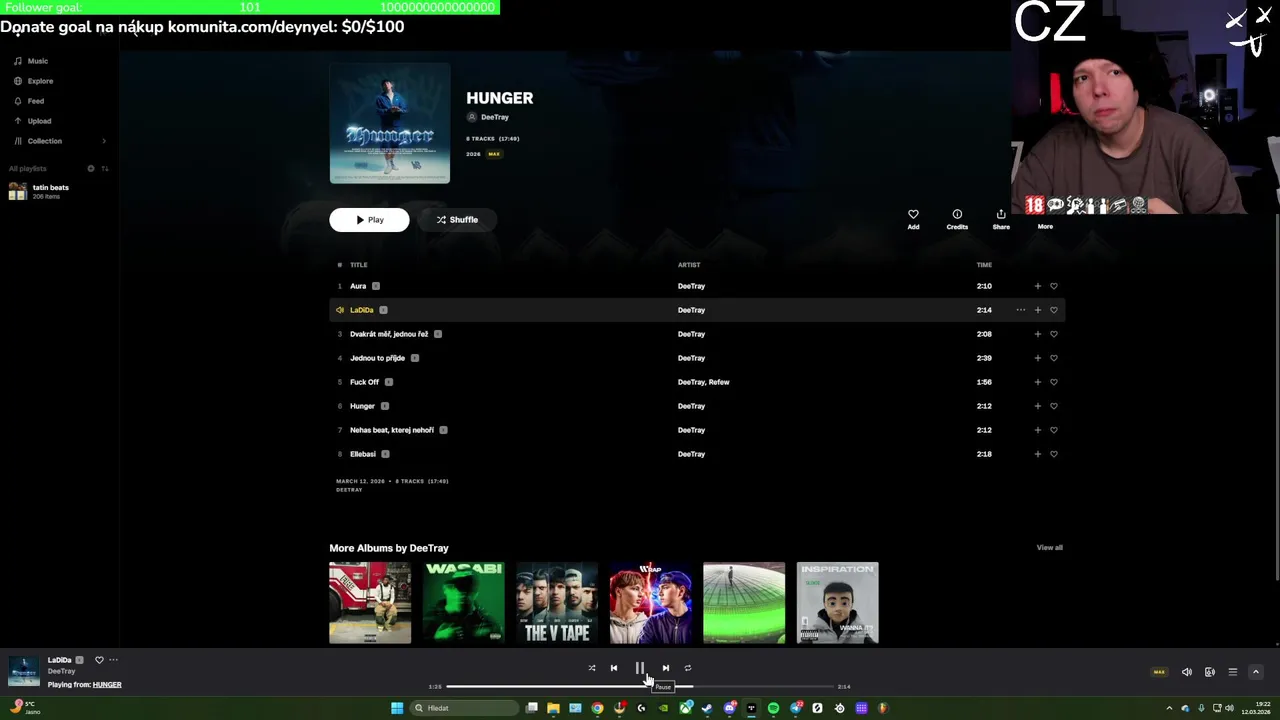Screen dimensions: 1280x720
Task: Click the taskbar search field Hledat
Action: [x=465, y=708]
